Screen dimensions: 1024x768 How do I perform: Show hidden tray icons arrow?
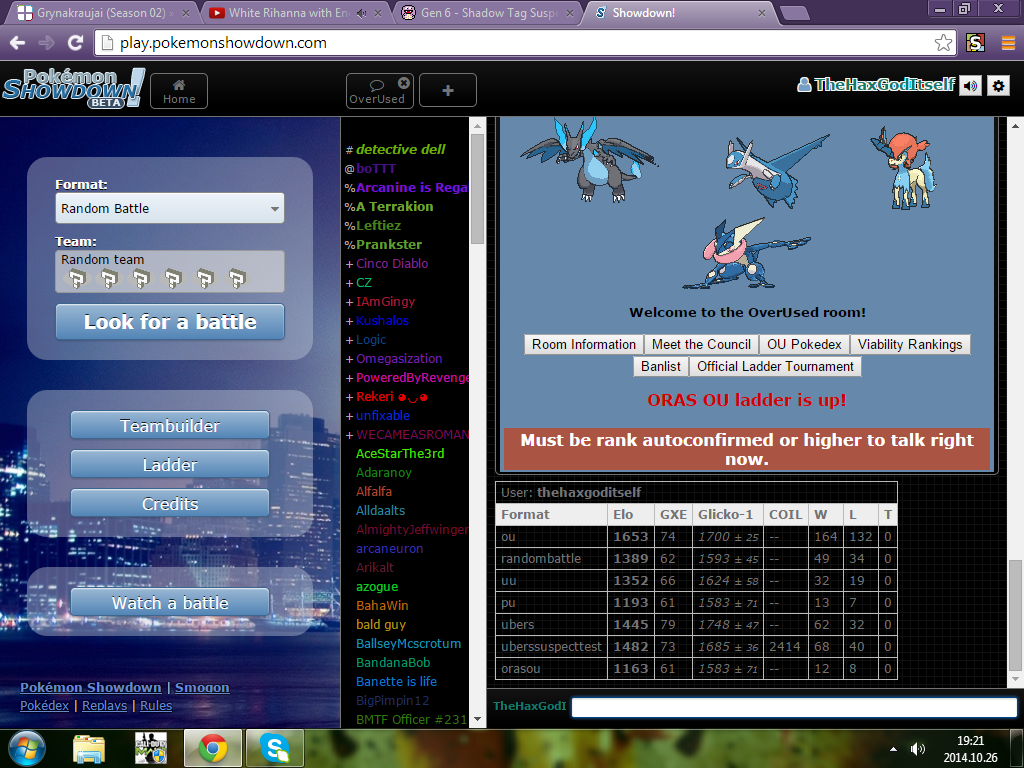(893, 749)
